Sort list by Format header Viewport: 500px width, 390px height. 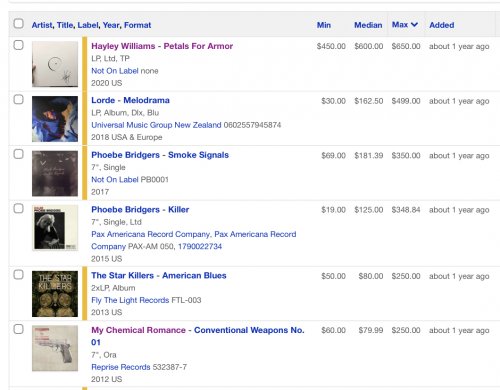pos(137,25)
